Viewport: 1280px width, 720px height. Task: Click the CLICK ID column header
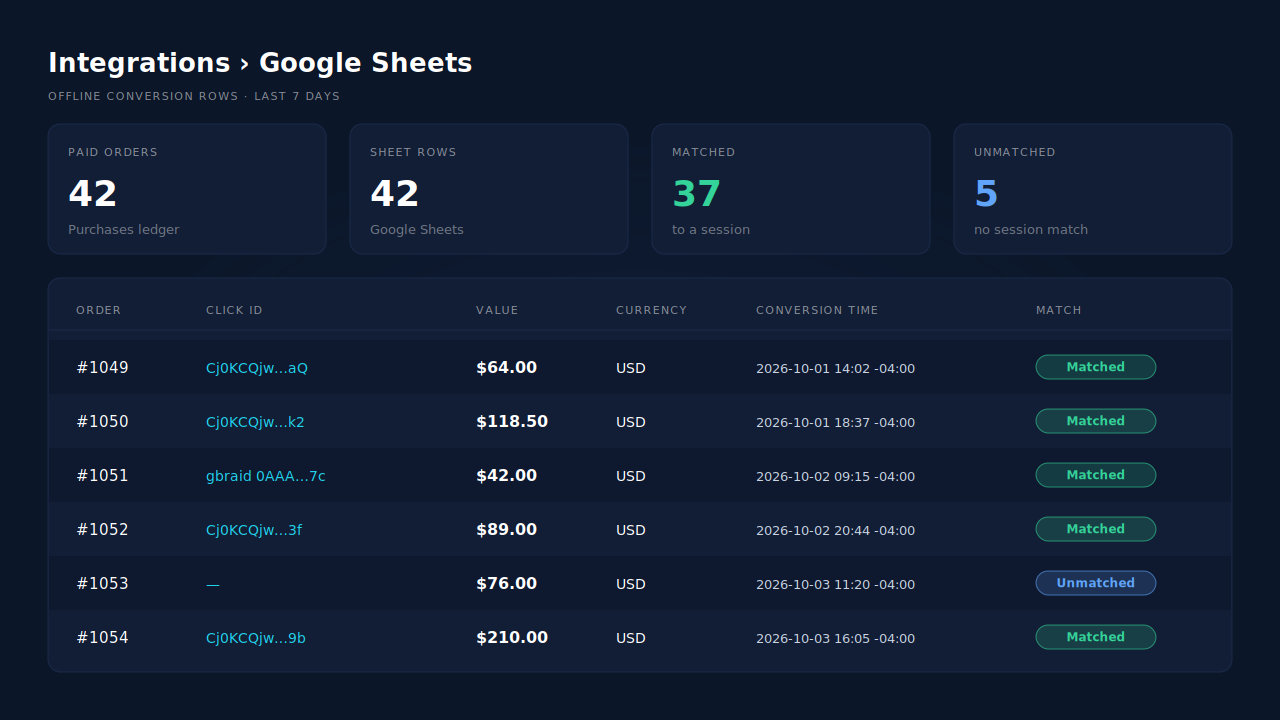[x=234, y=310]
